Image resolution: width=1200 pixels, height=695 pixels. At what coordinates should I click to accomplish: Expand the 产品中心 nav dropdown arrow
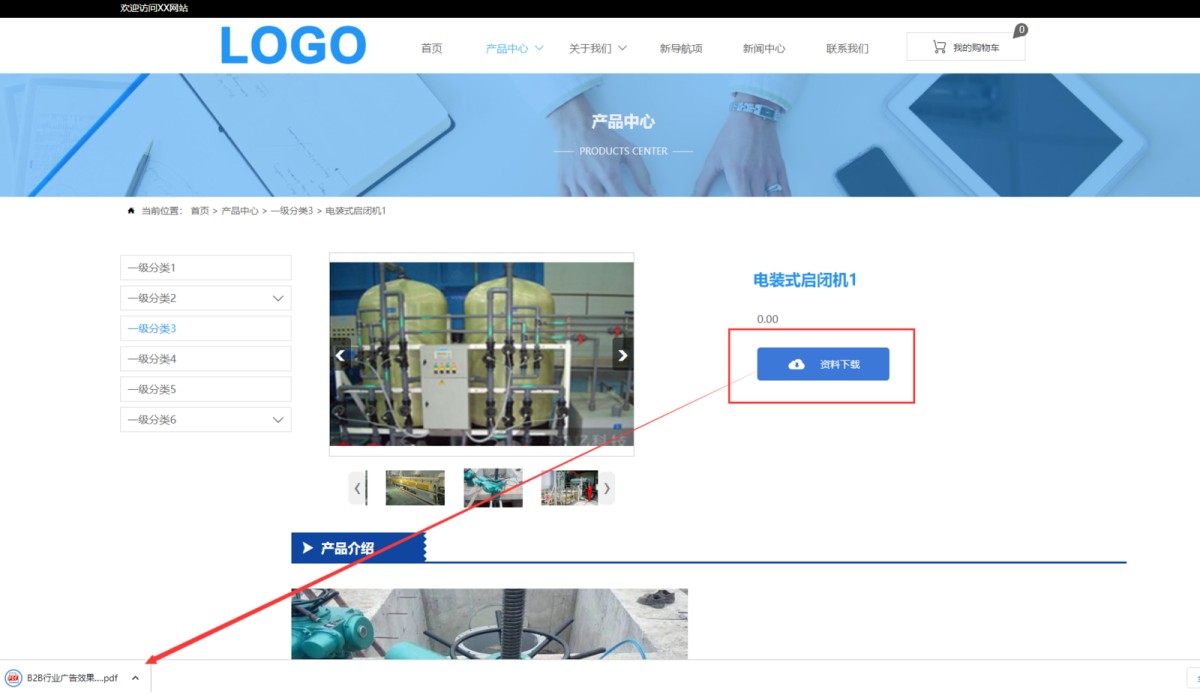click(539, 47)
